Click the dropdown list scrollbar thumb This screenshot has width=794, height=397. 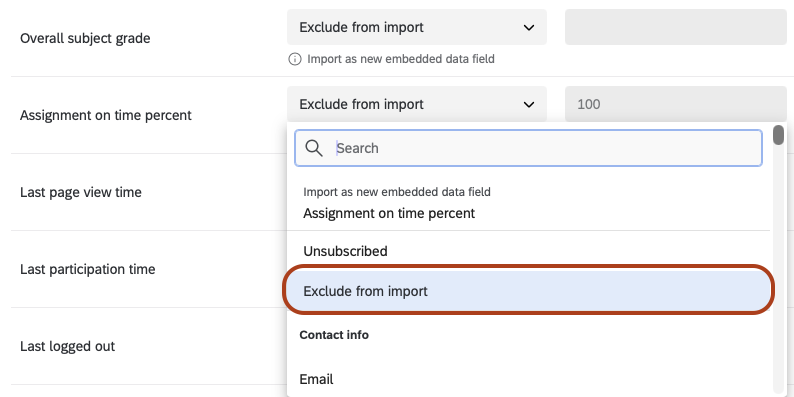(x=778, y=135)
